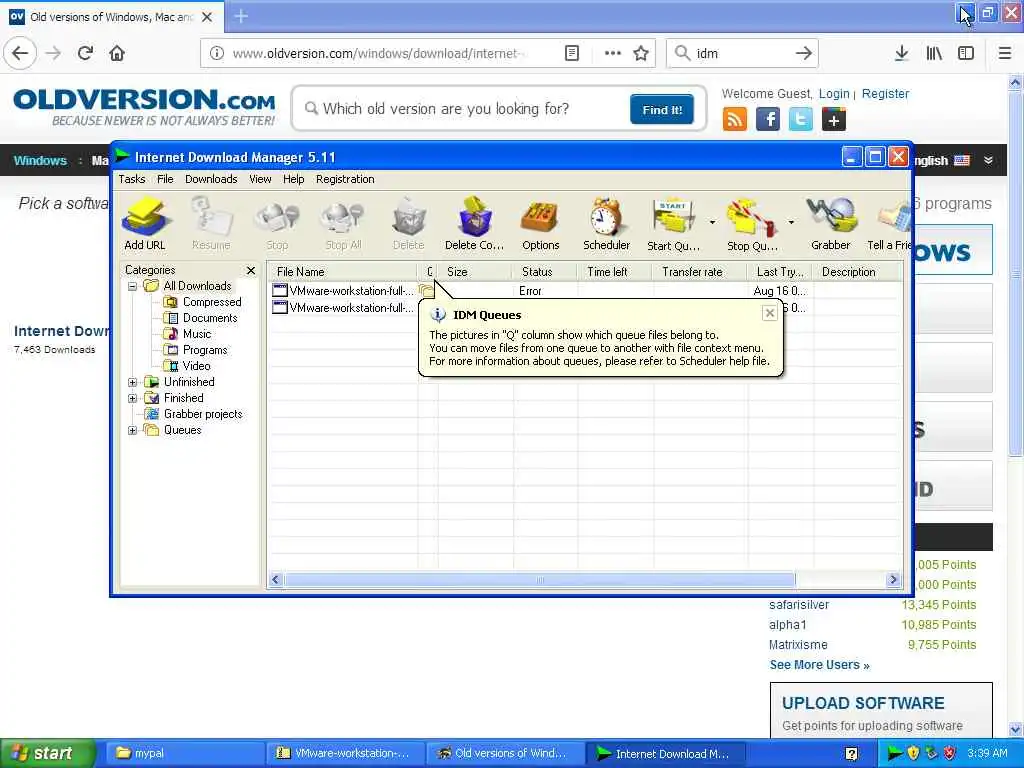Open the Help menu in IDM
Image resolution: width=1024 pixels, height=768 pixels.
(293, 179)
